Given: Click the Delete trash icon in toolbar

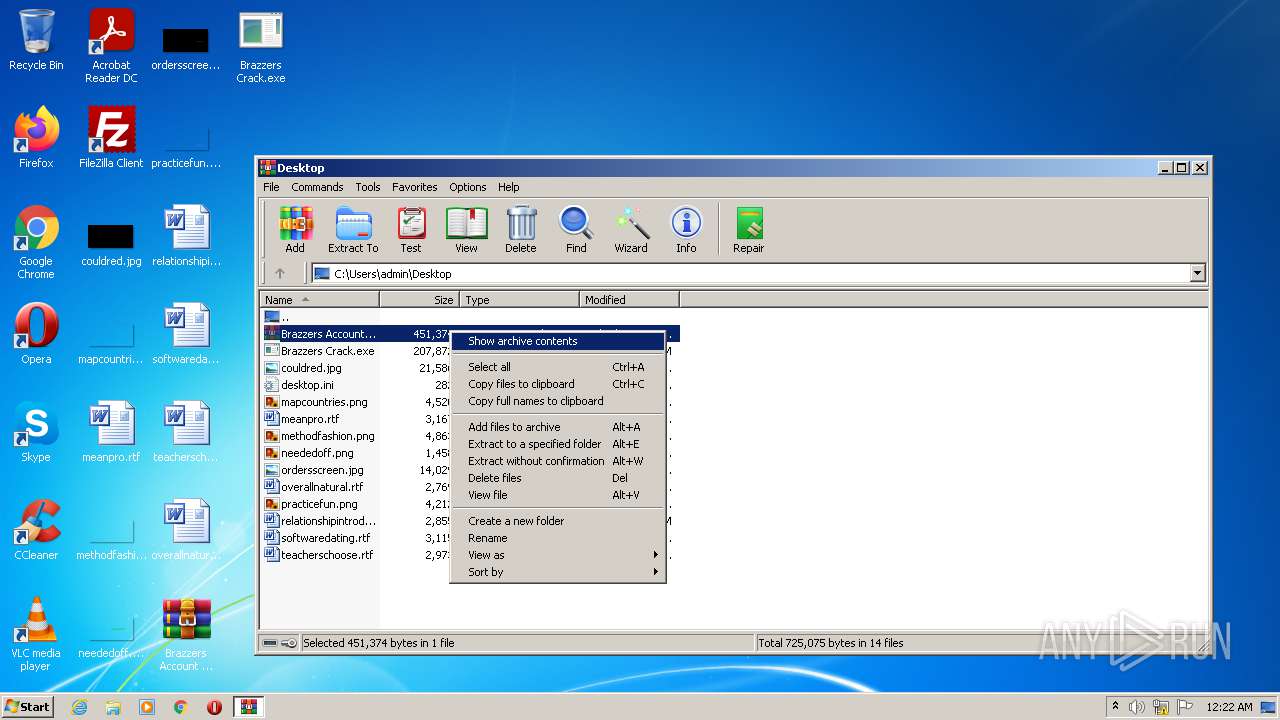Looking at the screenshot, I should coord(520,230).
